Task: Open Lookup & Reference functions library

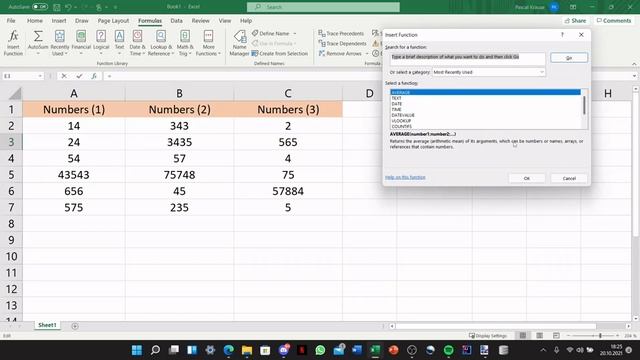Action: 161,43
